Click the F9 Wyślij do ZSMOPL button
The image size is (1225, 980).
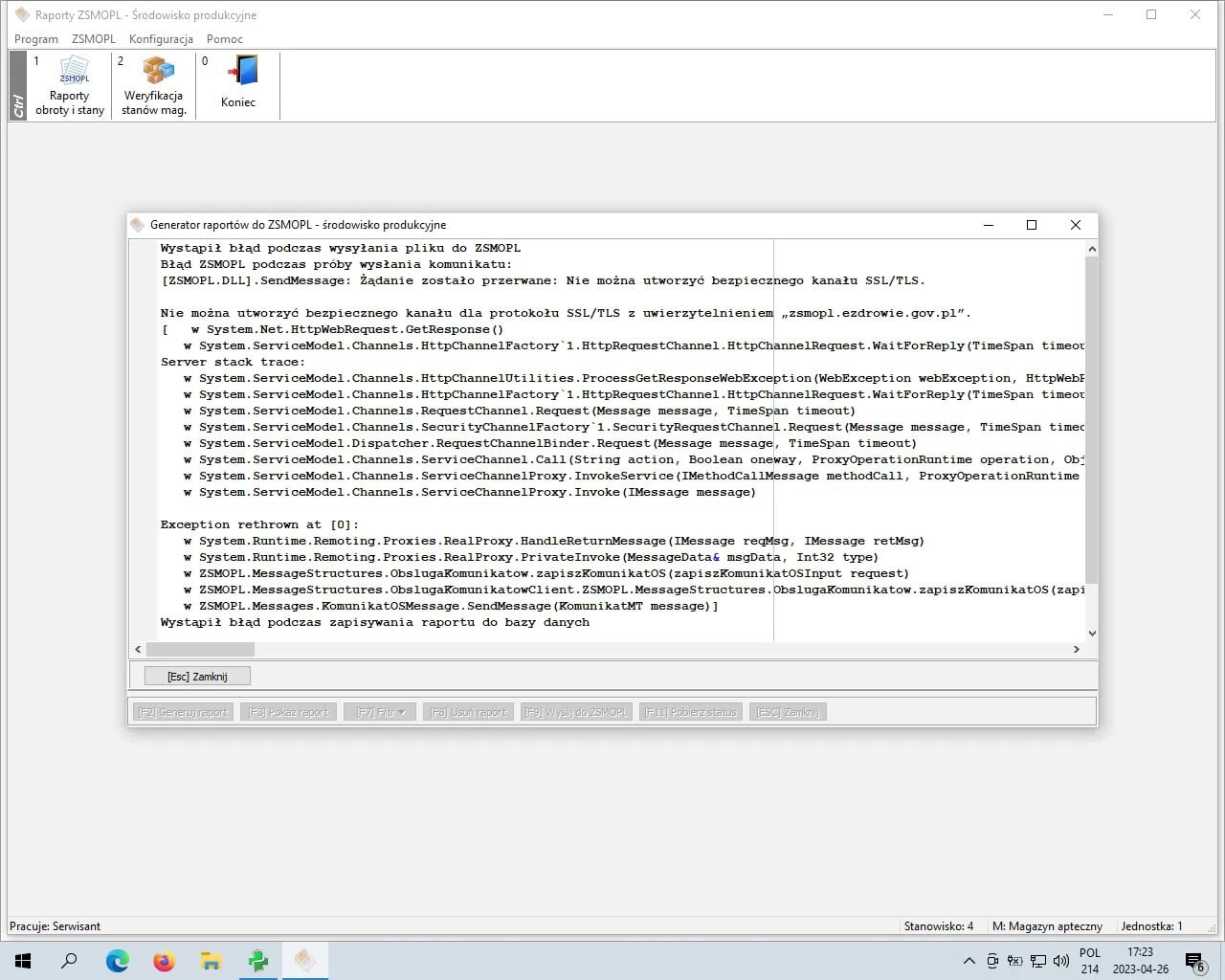pos(576,712)
